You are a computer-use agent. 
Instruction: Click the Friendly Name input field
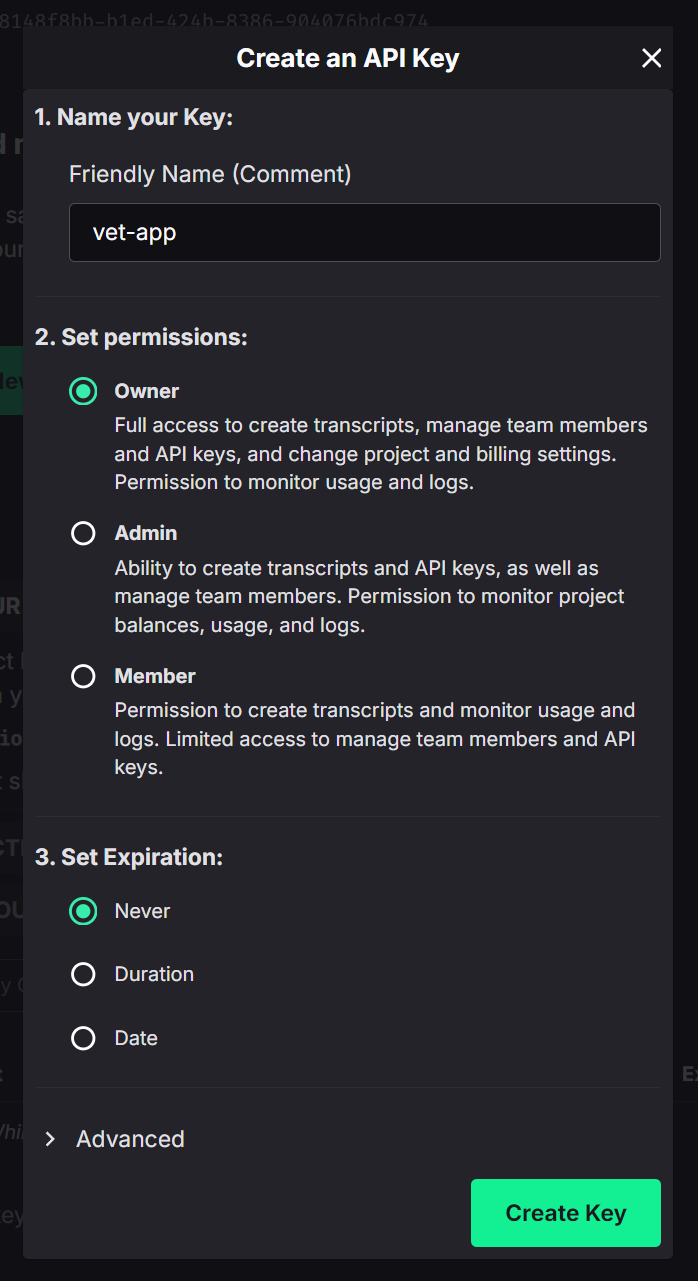tap(364, 233)
